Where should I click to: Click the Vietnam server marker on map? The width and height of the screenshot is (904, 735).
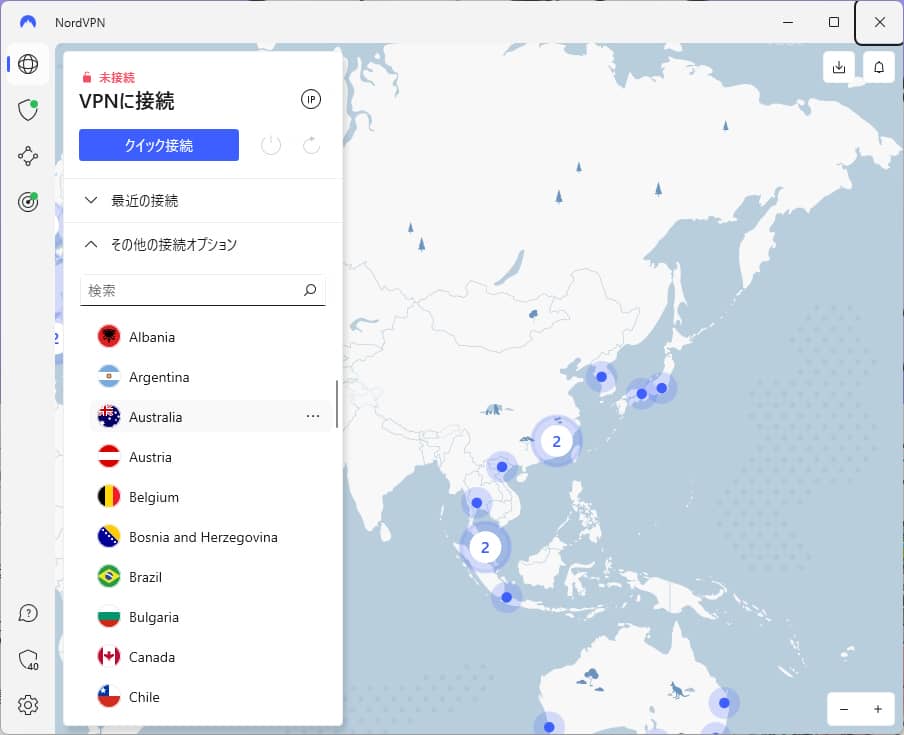pyautogui.click(x=502, y=467)
